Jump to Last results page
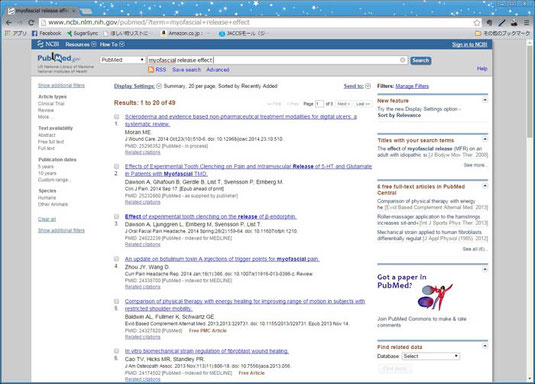This screenshot has height=384, width=535. click(x=363, y=104)
